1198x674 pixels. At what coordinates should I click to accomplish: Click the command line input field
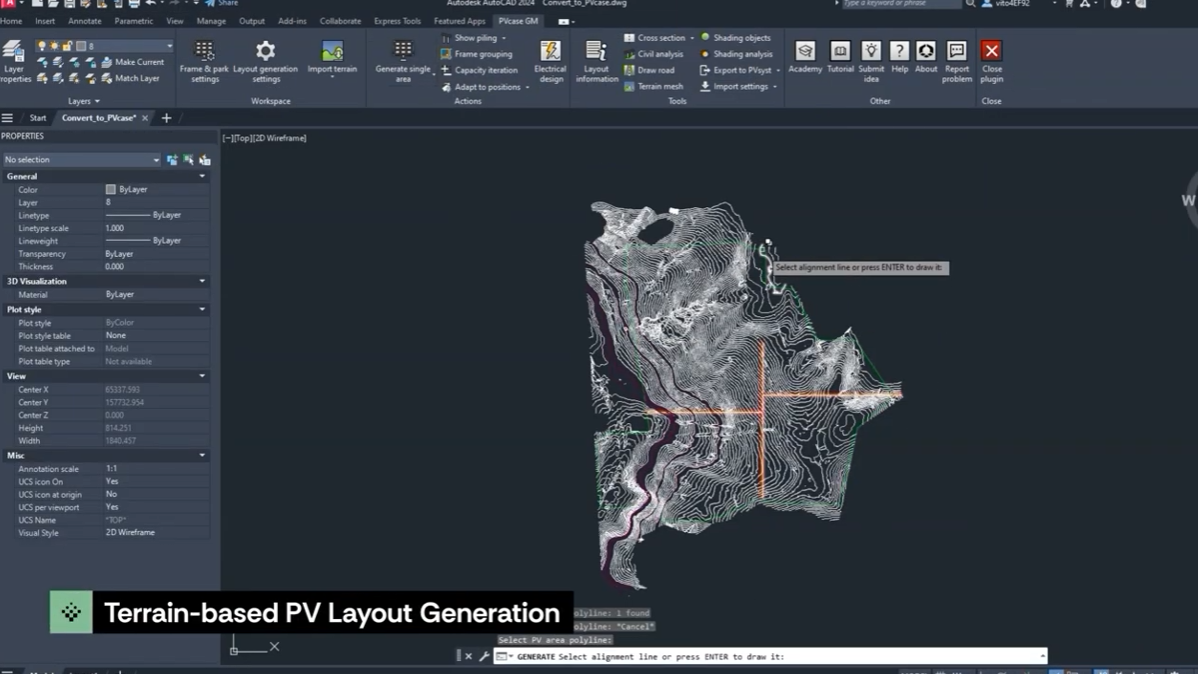(770, 656)
